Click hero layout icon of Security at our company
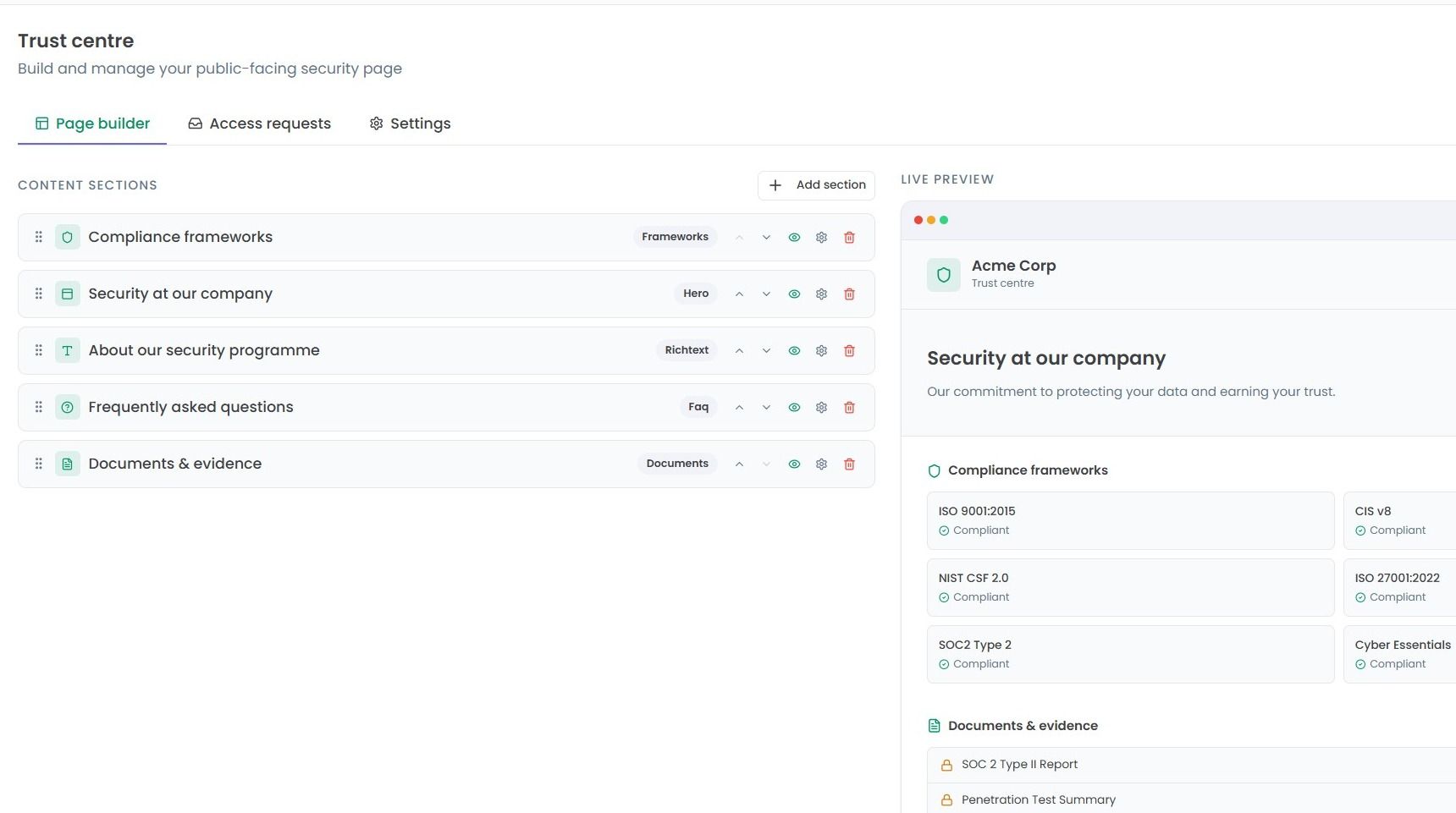 pyautogui.click(x=68, y=294)
